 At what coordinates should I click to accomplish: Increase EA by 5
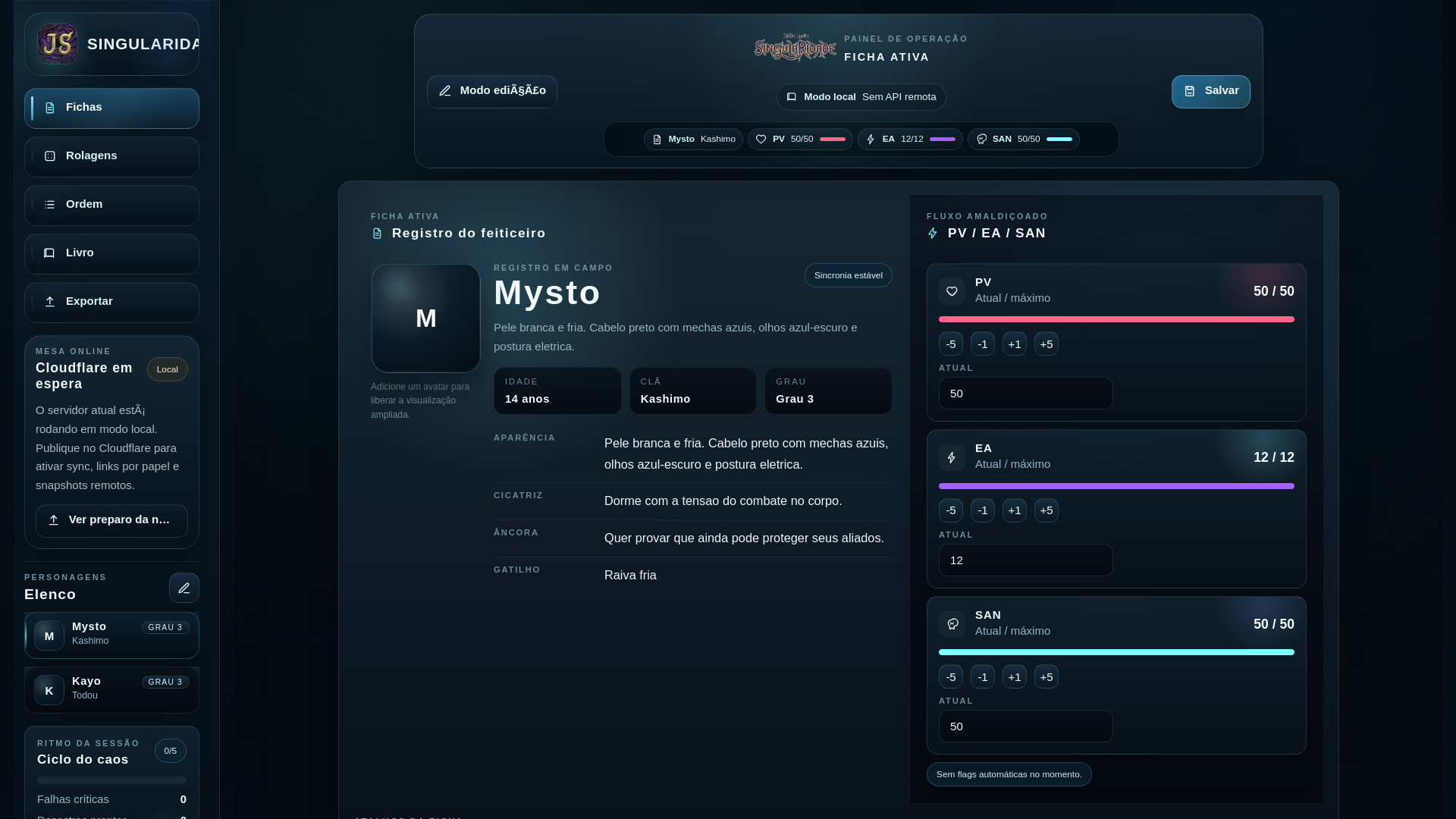point(1046,510)
